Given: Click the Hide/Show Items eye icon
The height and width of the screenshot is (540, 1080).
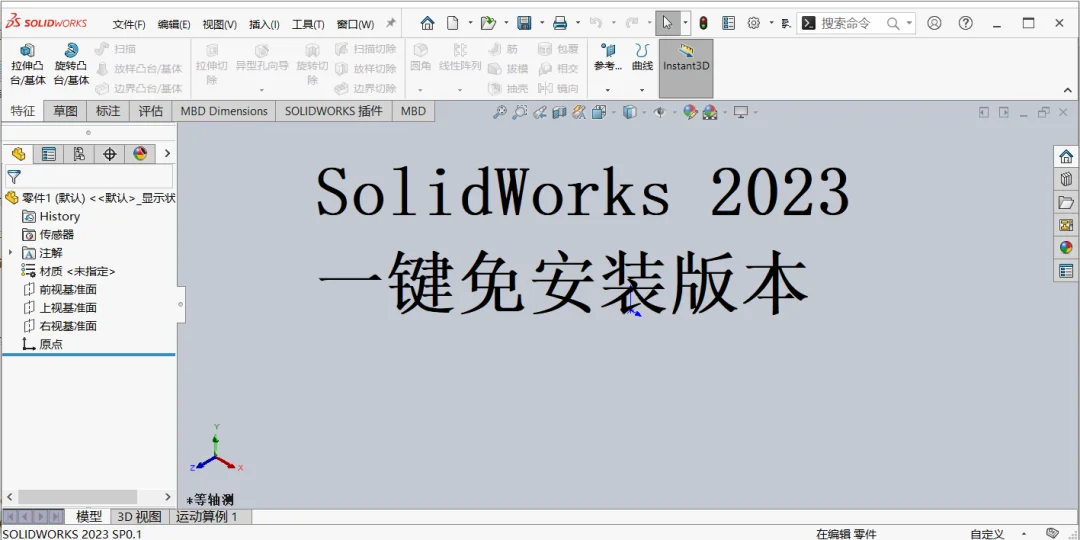Looking at the screenshot, I should [659, 112].
